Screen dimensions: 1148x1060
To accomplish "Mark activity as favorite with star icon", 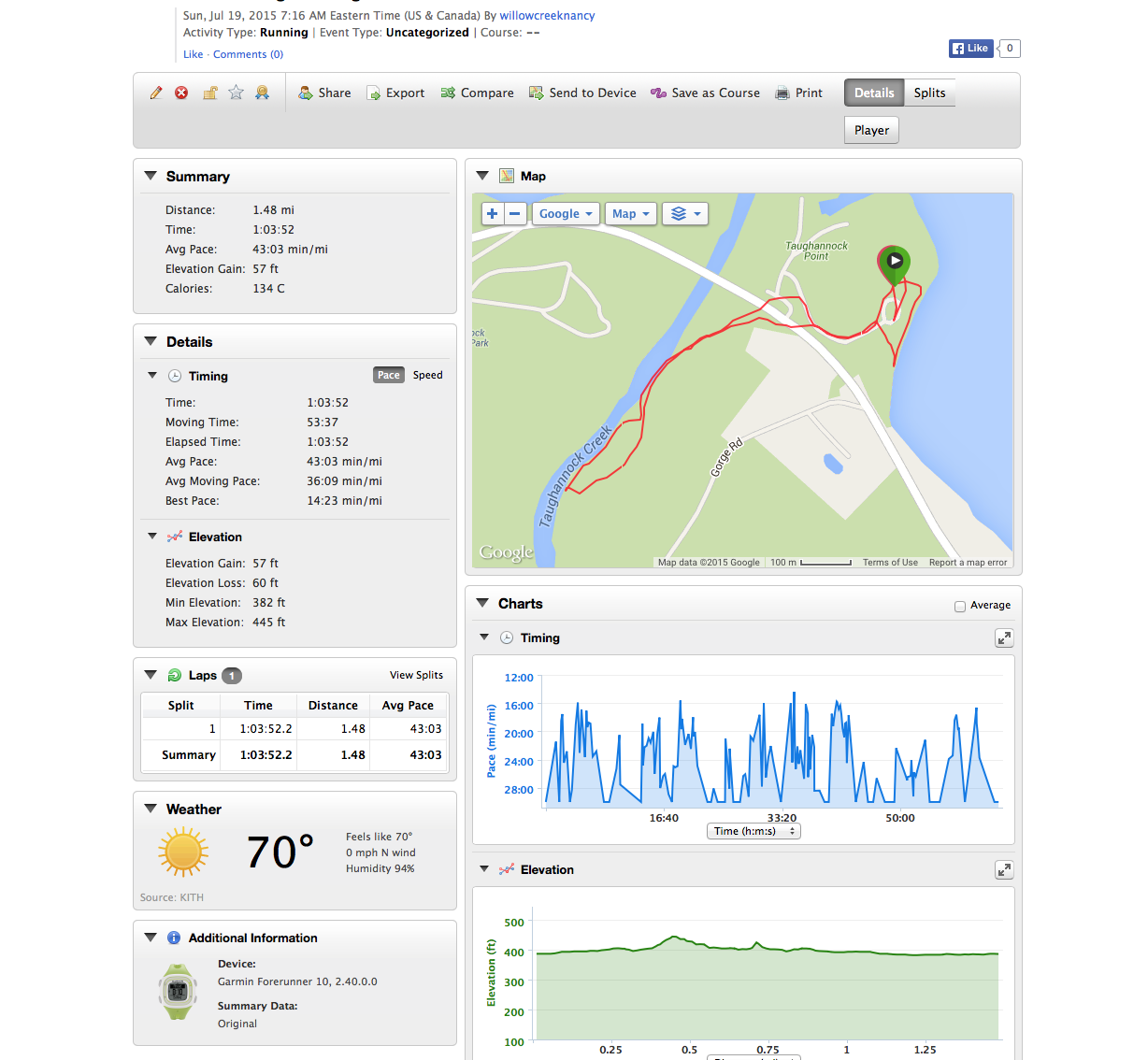I will point(237,93).
